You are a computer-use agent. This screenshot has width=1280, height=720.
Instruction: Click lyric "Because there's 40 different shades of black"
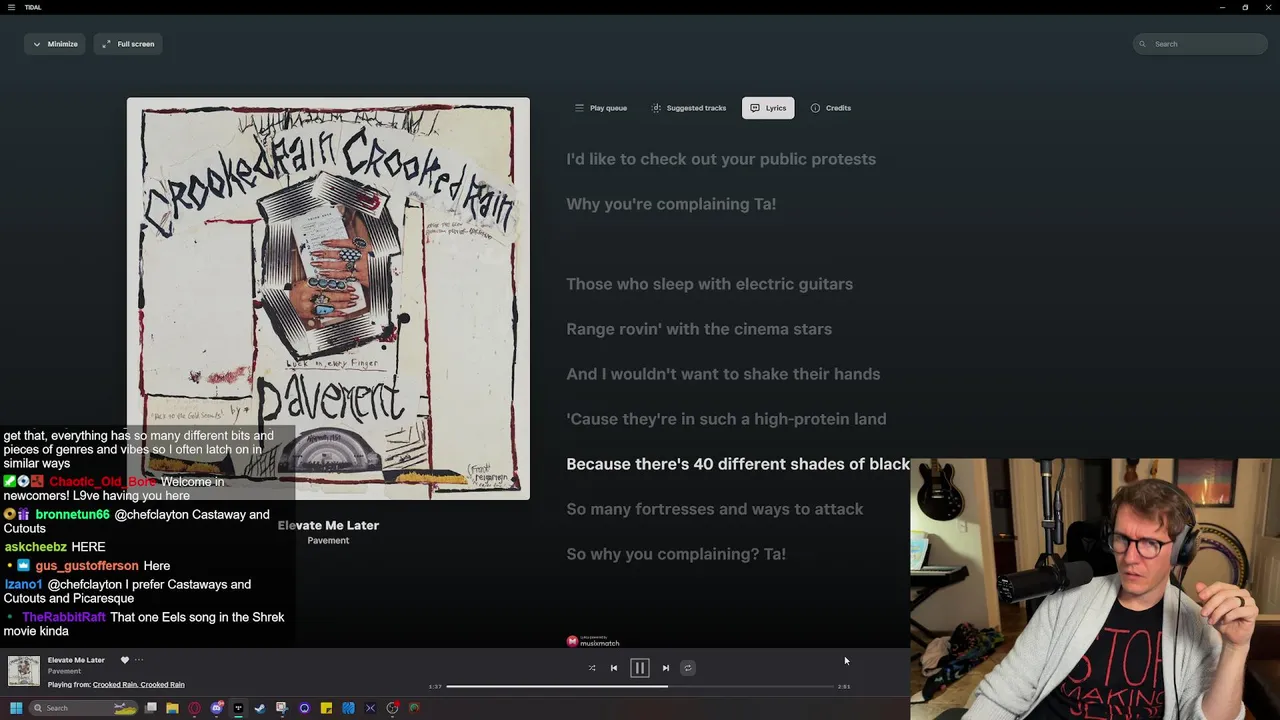738,464
